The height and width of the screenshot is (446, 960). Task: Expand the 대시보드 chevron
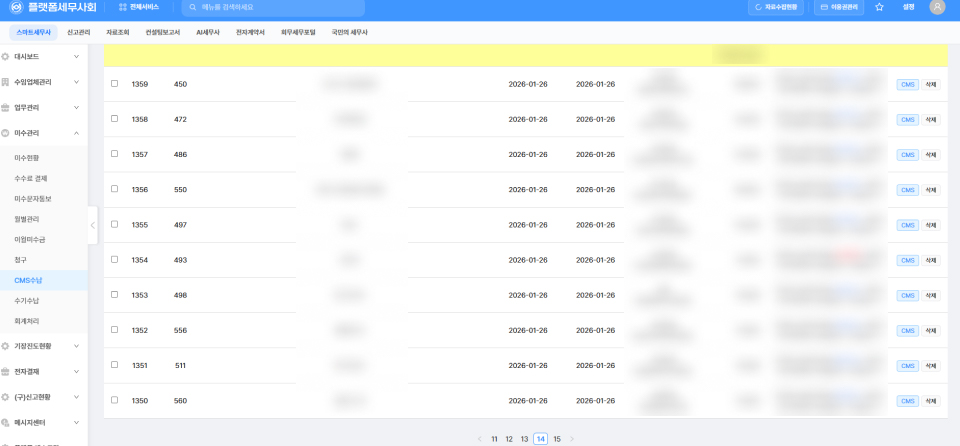[x=77, y=56]
